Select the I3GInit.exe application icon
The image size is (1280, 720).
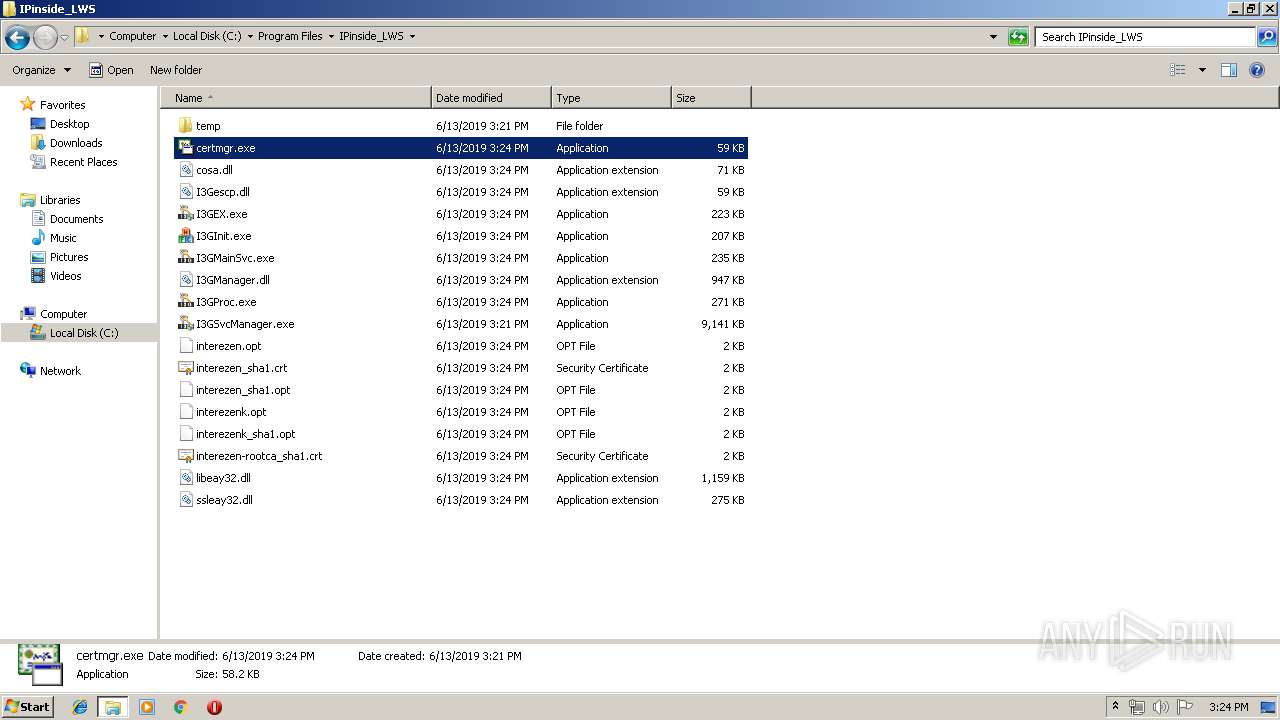pos(185,236)
